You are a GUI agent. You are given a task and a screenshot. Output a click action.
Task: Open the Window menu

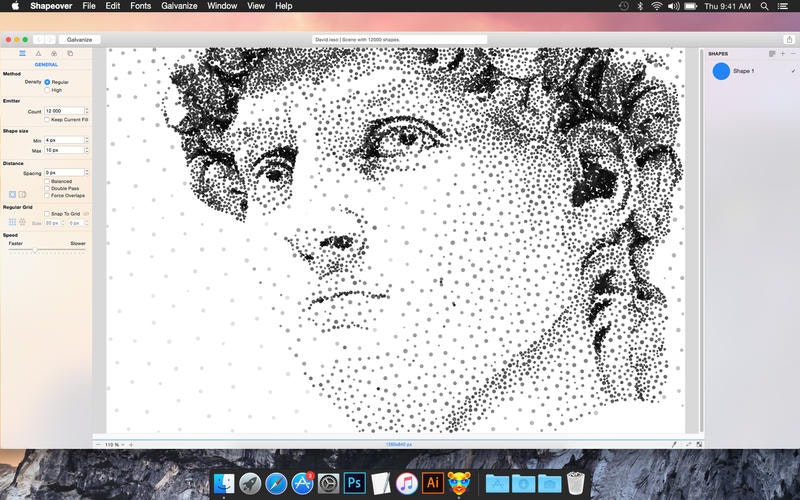pos(222,6)
